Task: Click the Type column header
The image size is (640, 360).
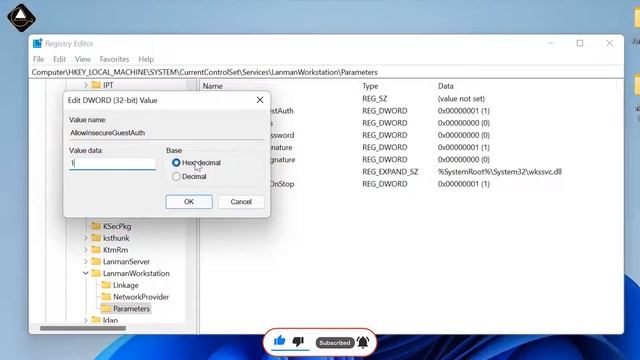Action: click(x=370, y=86)
